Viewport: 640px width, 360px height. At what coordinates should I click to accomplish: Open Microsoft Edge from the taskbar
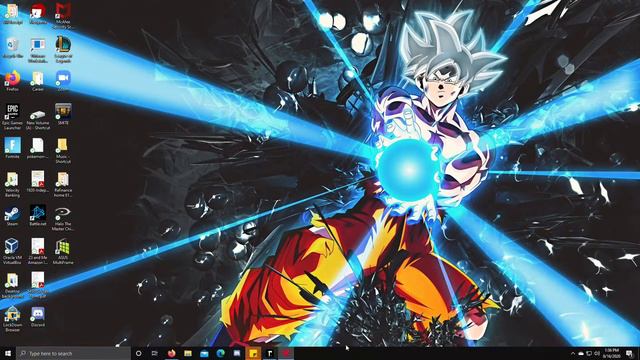[221, 353]
